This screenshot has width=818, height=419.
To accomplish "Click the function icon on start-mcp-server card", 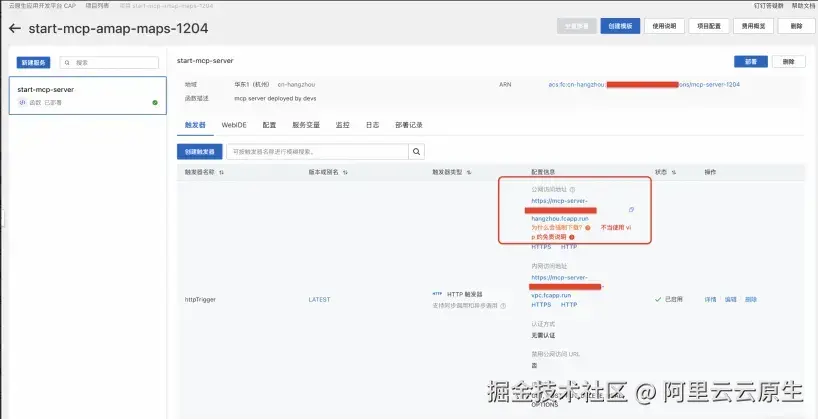I will coord(22,103).
